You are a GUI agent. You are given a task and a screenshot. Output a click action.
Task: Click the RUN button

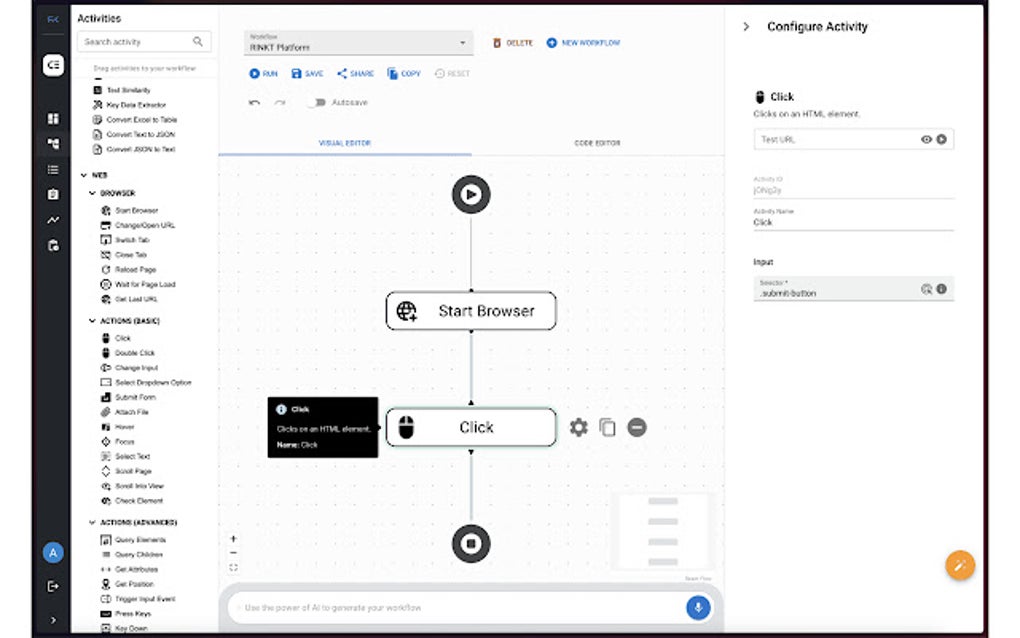pyautogui.click(x=262, y=73)
